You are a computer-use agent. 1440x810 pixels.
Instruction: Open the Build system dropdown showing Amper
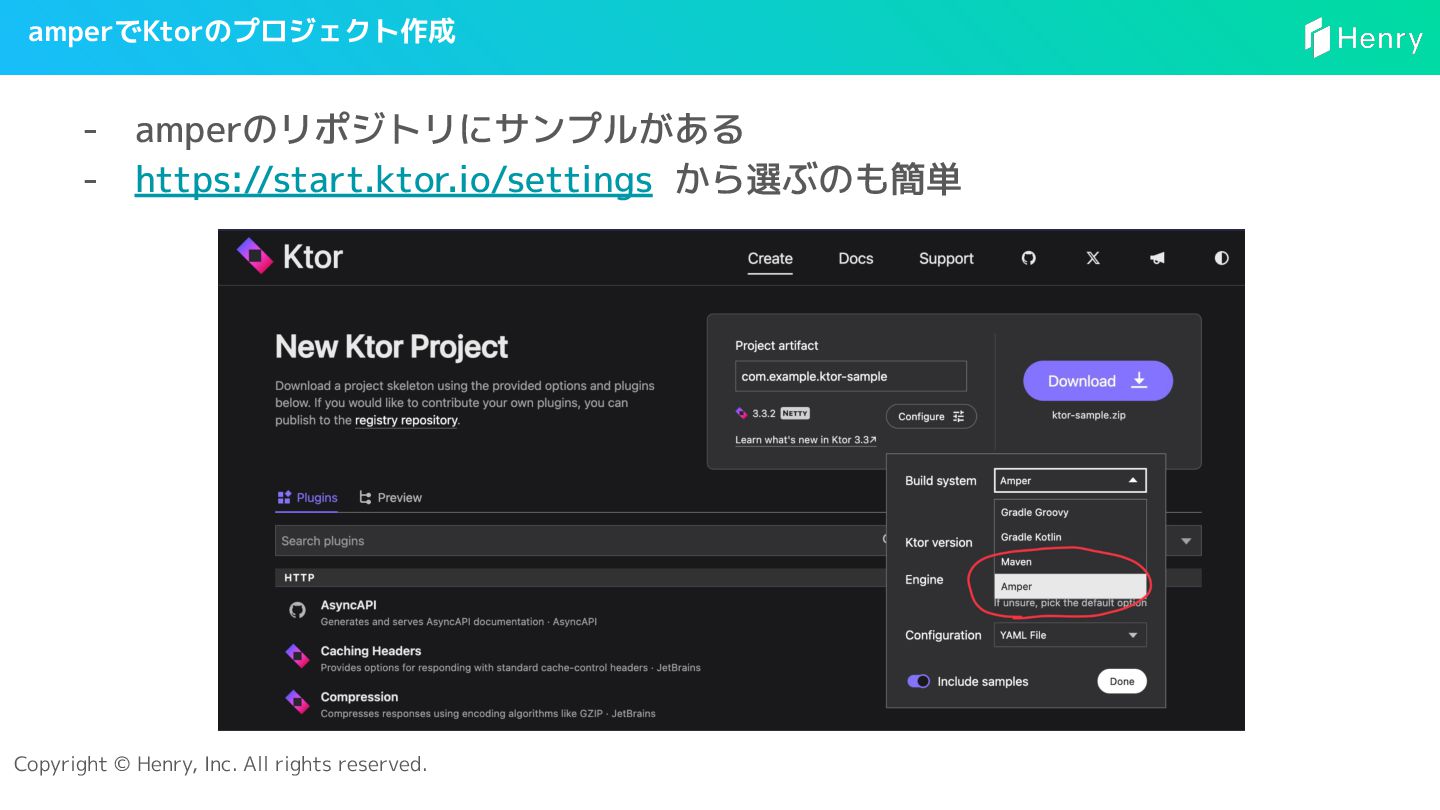tap(1070, 481)
